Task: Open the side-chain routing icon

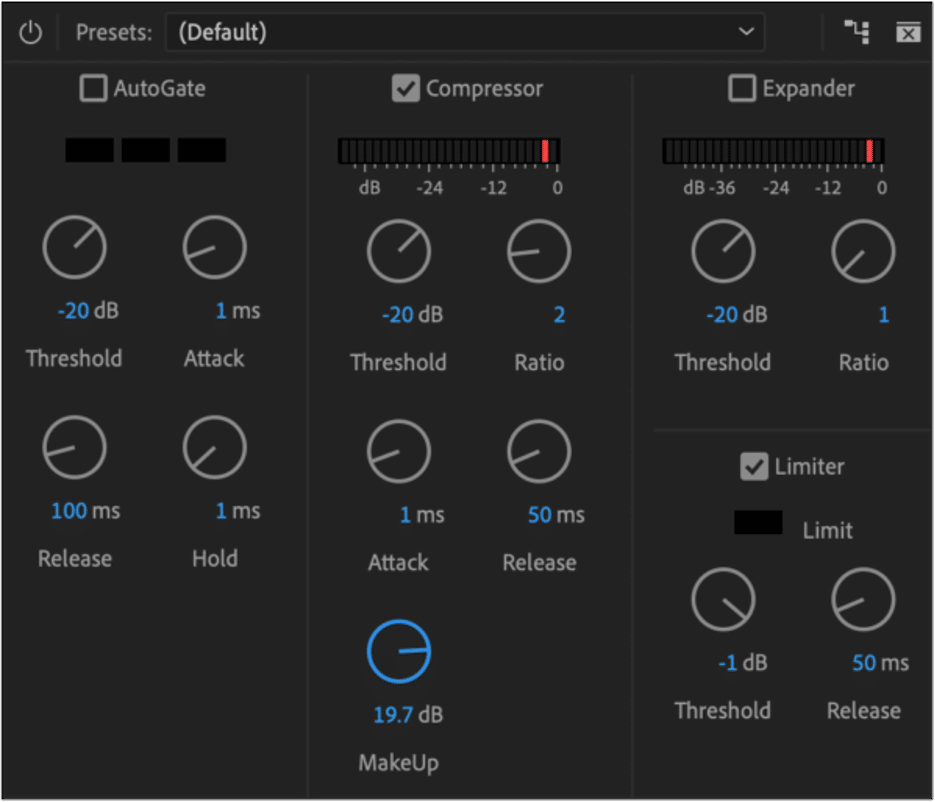Action: click(x=856, y=31)
